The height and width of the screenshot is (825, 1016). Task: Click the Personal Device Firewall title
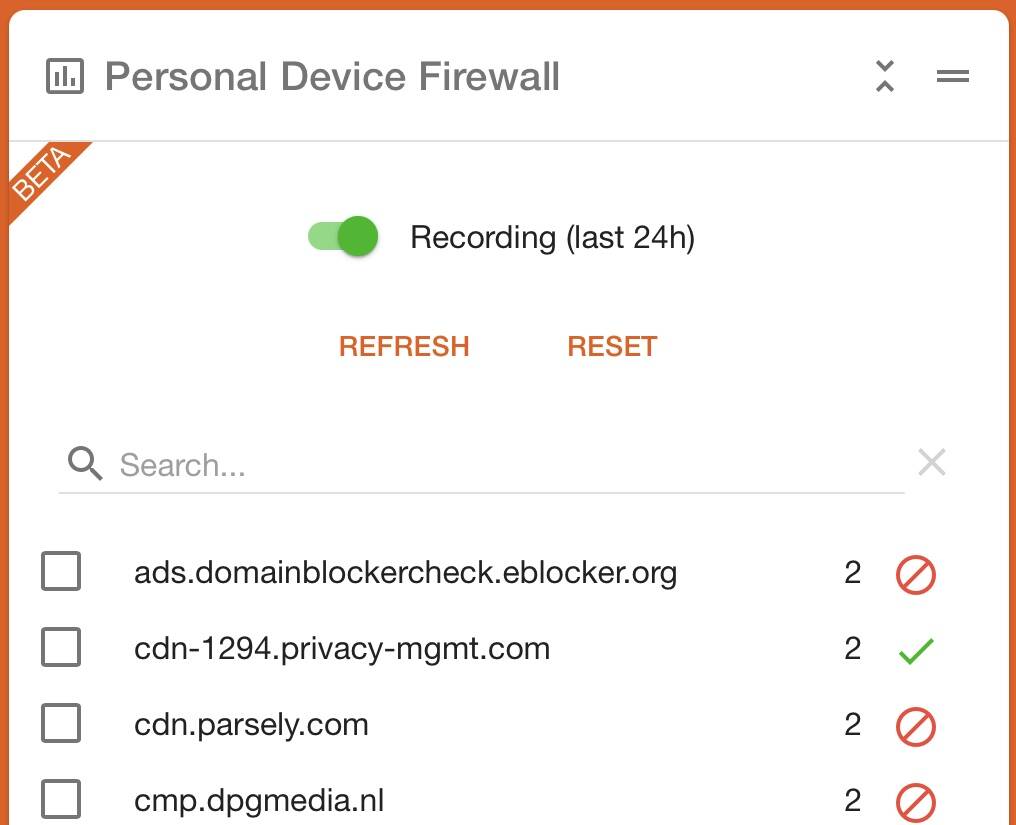pos(332,76)
